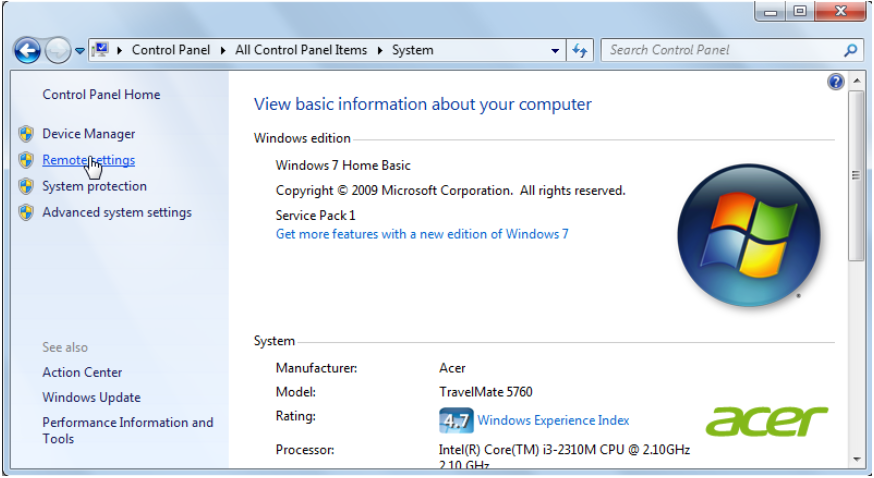
Task: Expand arrow after All Control Panel Items
Action: click(x=380, y=51)
